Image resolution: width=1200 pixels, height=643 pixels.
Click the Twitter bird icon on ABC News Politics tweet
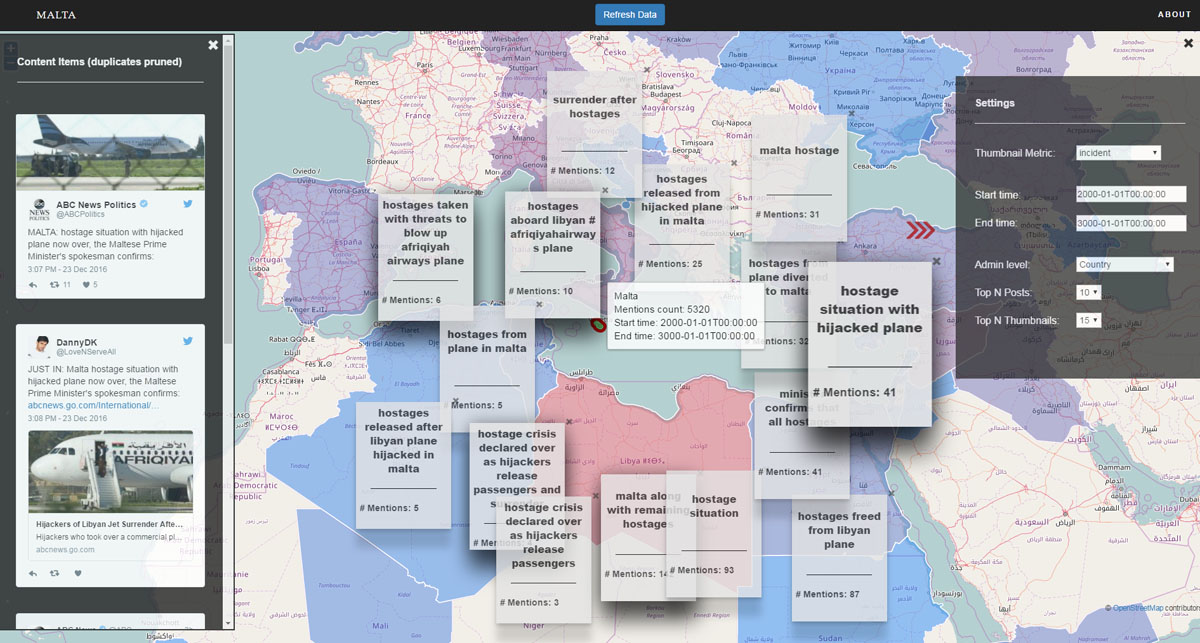pos(187,204)
